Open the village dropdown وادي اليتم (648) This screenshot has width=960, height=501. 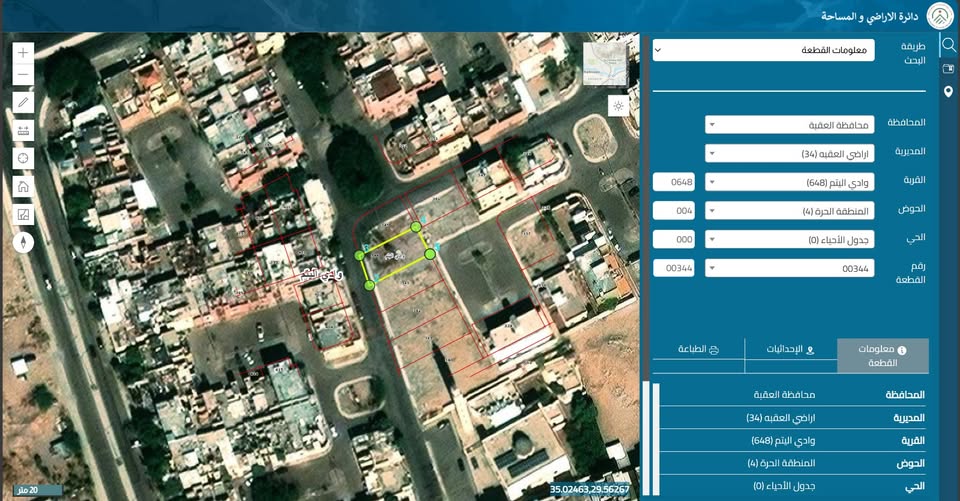tap(789, 183)
